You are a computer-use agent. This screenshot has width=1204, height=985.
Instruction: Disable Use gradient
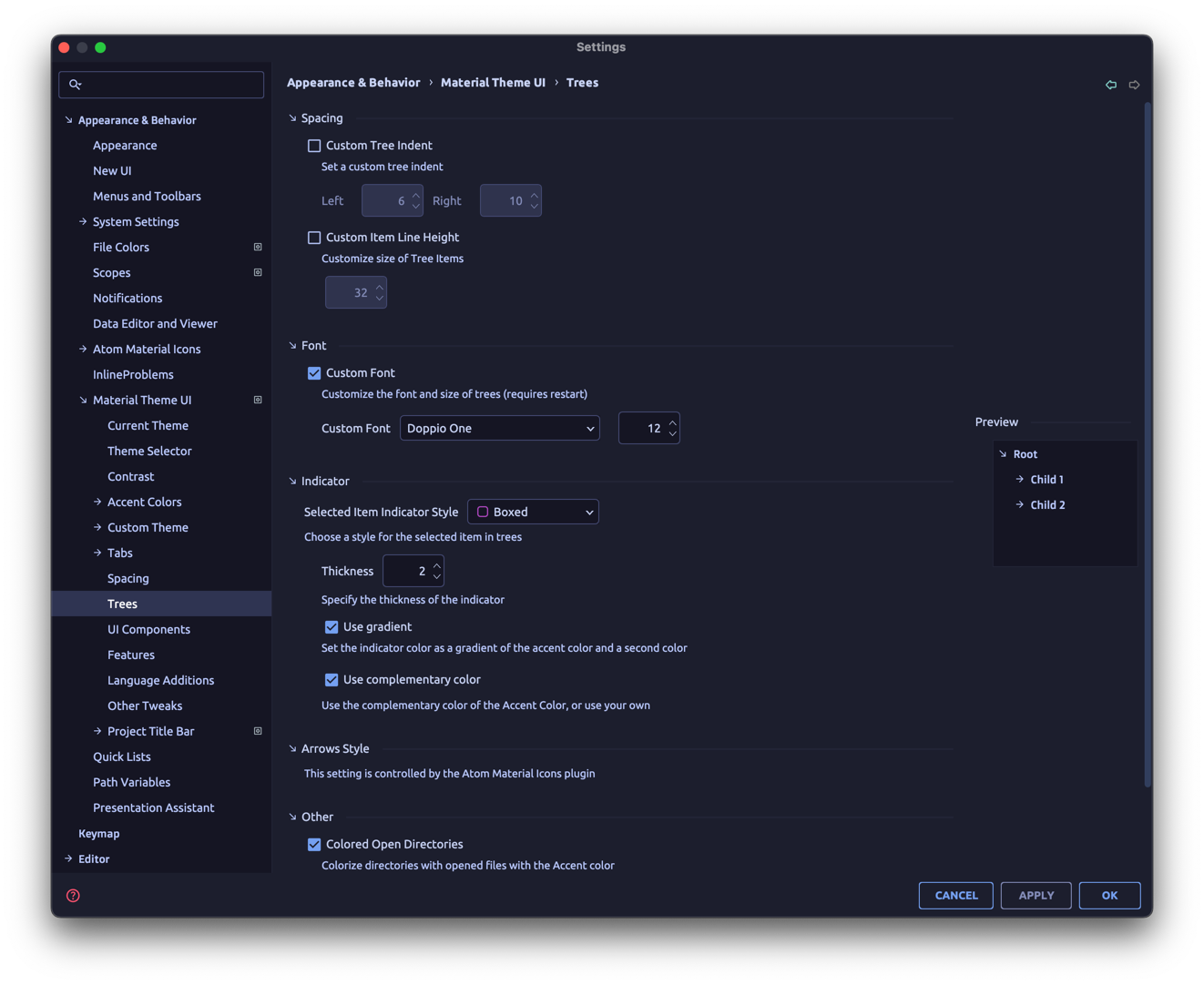tap(332, 626)
